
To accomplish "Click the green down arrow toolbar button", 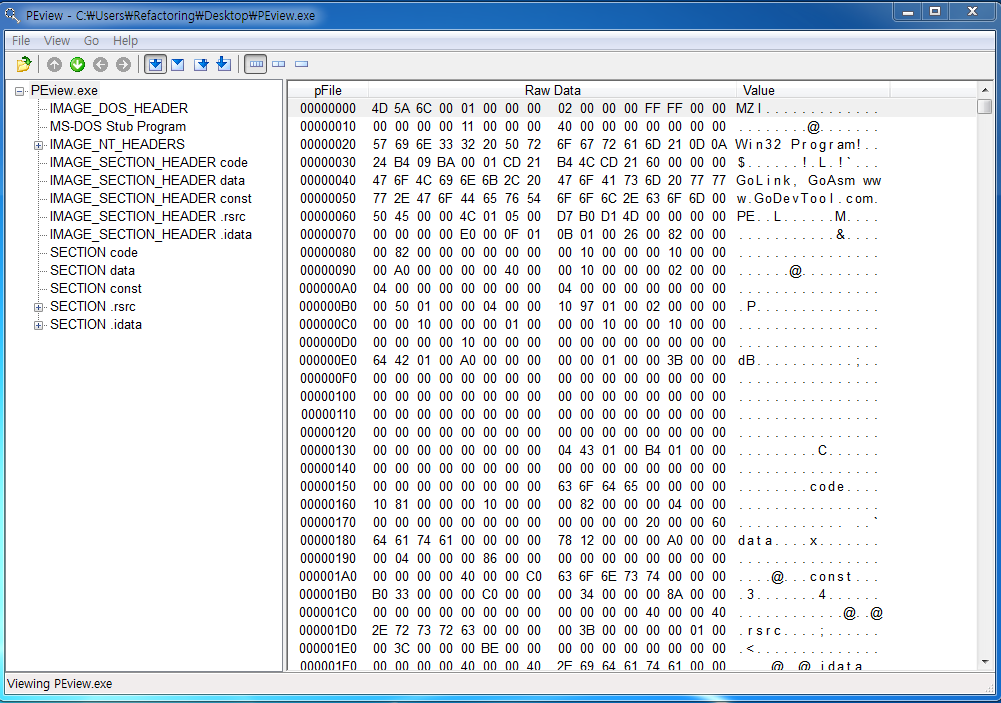I will click(77, 64).
